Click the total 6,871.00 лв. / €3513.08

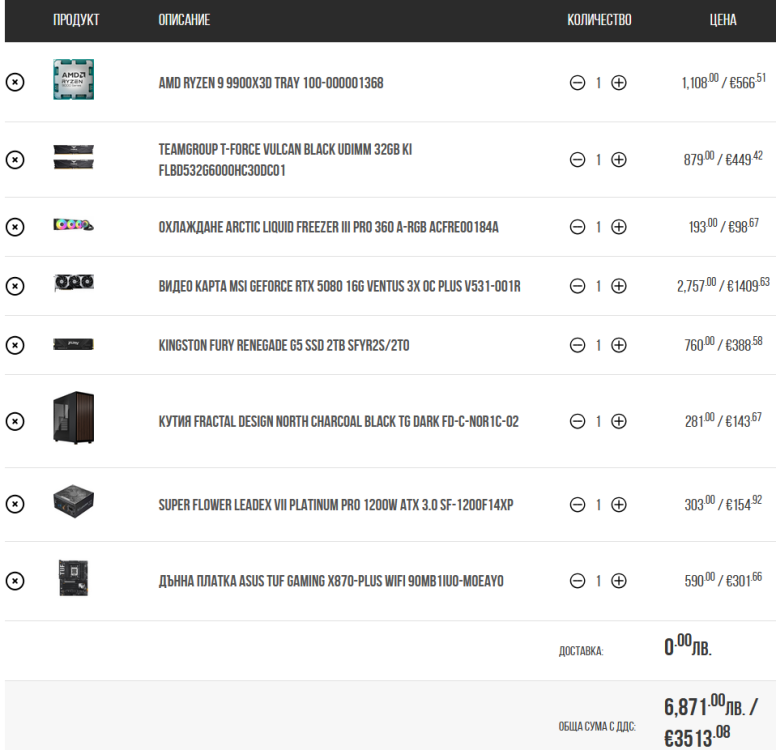[711, 721]
